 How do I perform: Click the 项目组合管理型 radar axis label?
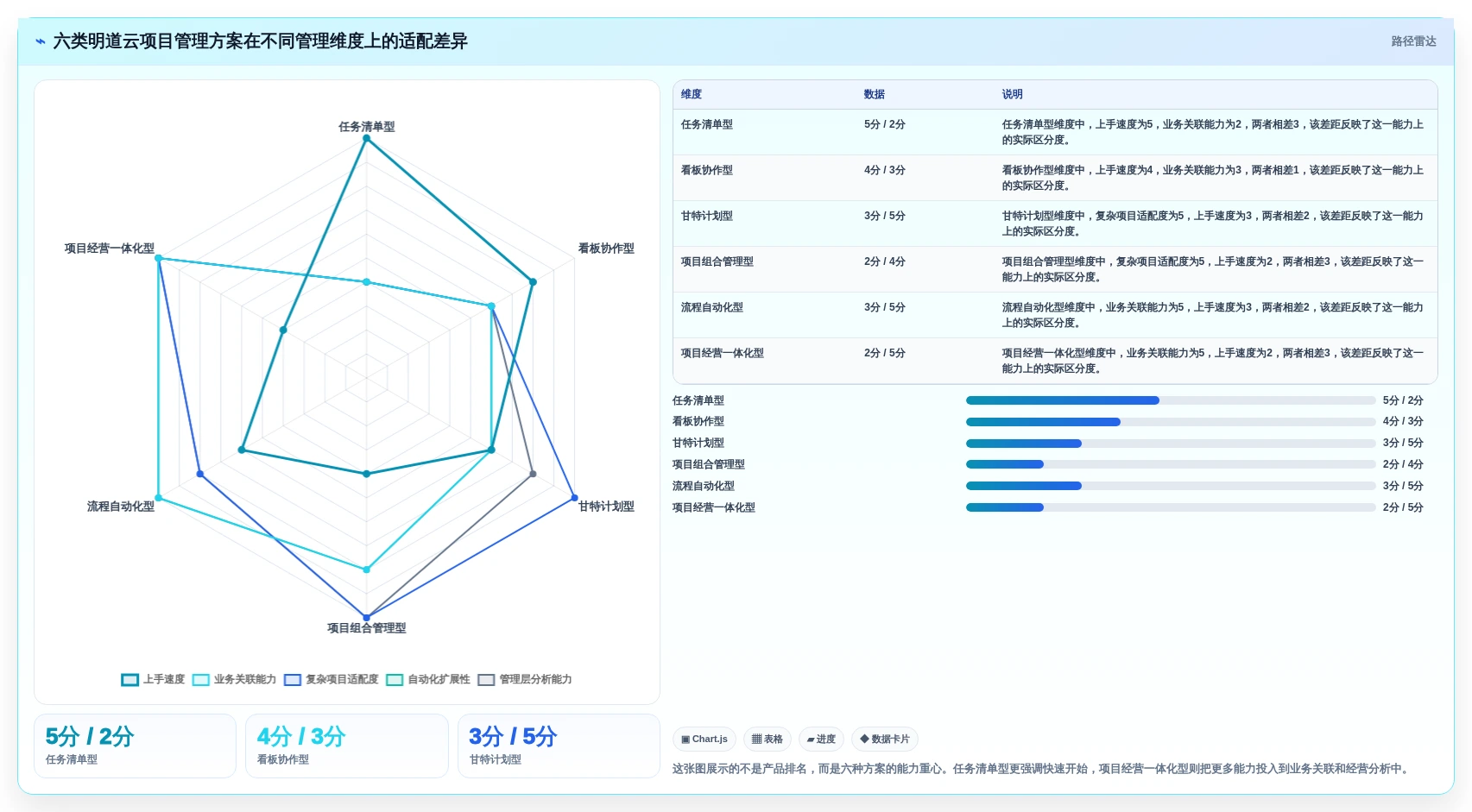pyautogui.click(x=366, y=627)
